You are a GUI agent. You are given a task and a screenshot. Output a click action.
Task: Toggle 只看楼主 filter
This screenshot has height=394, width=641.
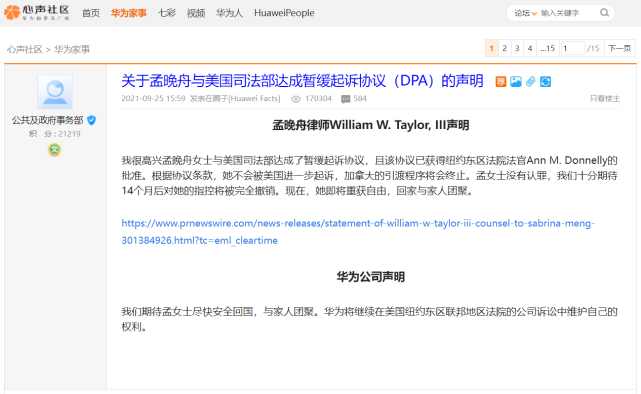[x=605, y=98]
